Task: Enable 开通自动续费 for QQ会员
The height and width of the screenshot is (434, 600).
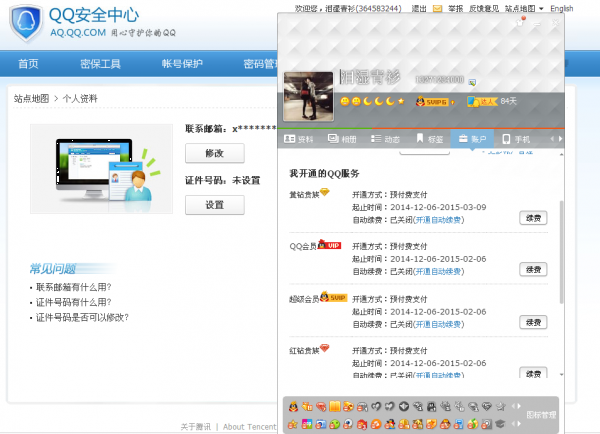Action: (x=438, y=271)
